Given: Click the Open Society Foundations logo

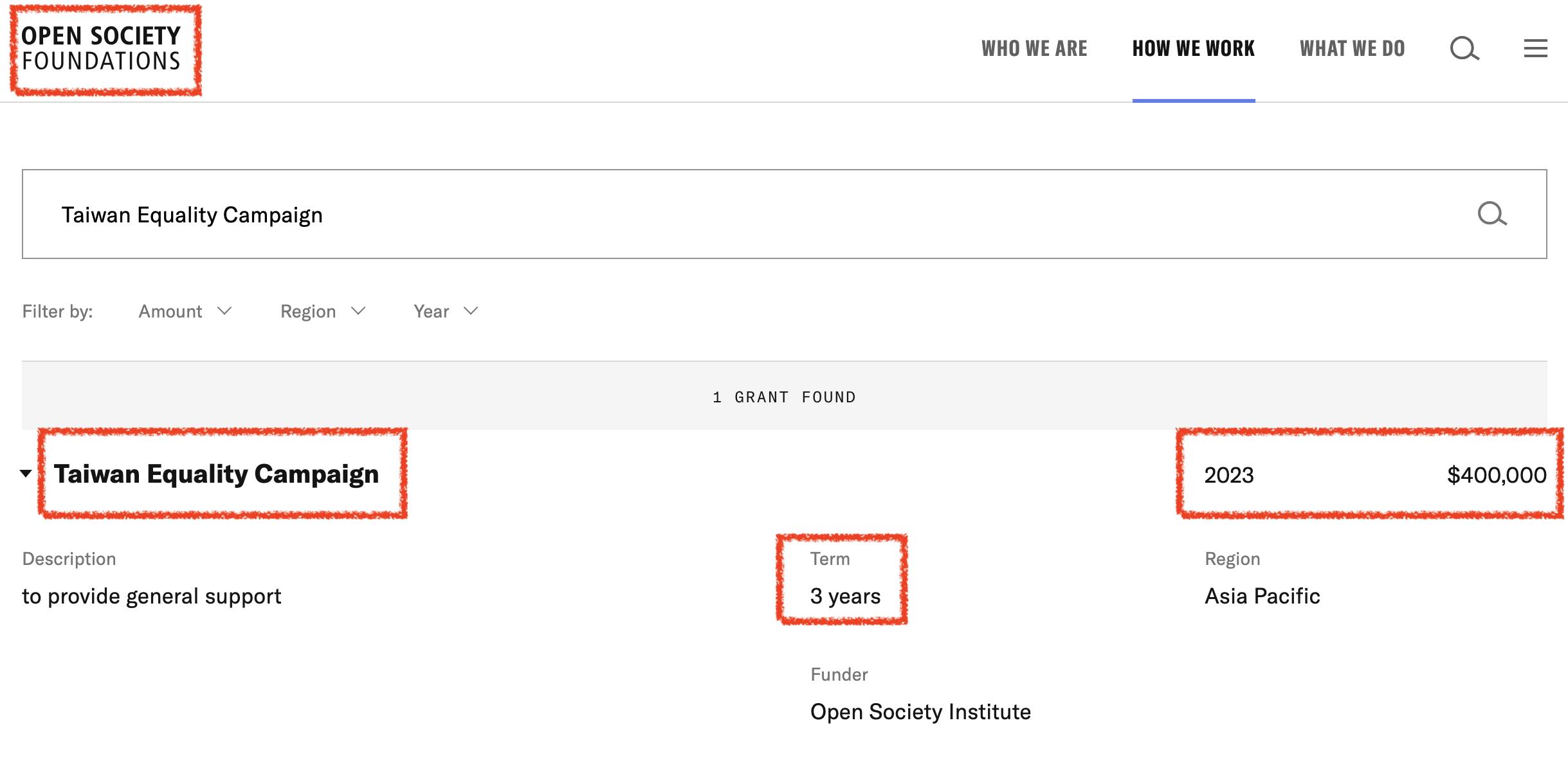Looking at the screenshot, I should coord(102,49).
